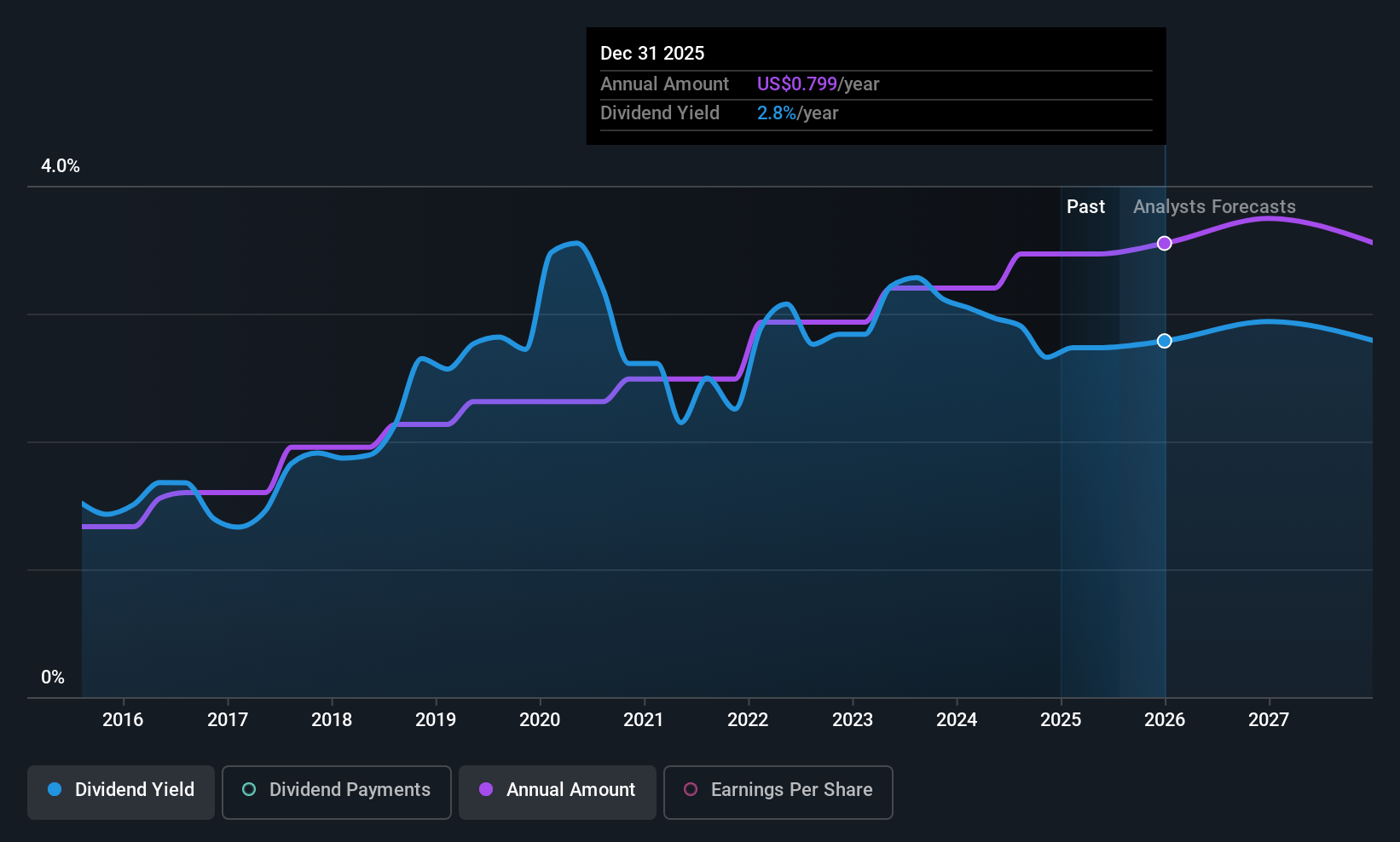Click the 2021 label on the time axis
The width and height of the screenshot is (1400, 842).
(644, 720)
